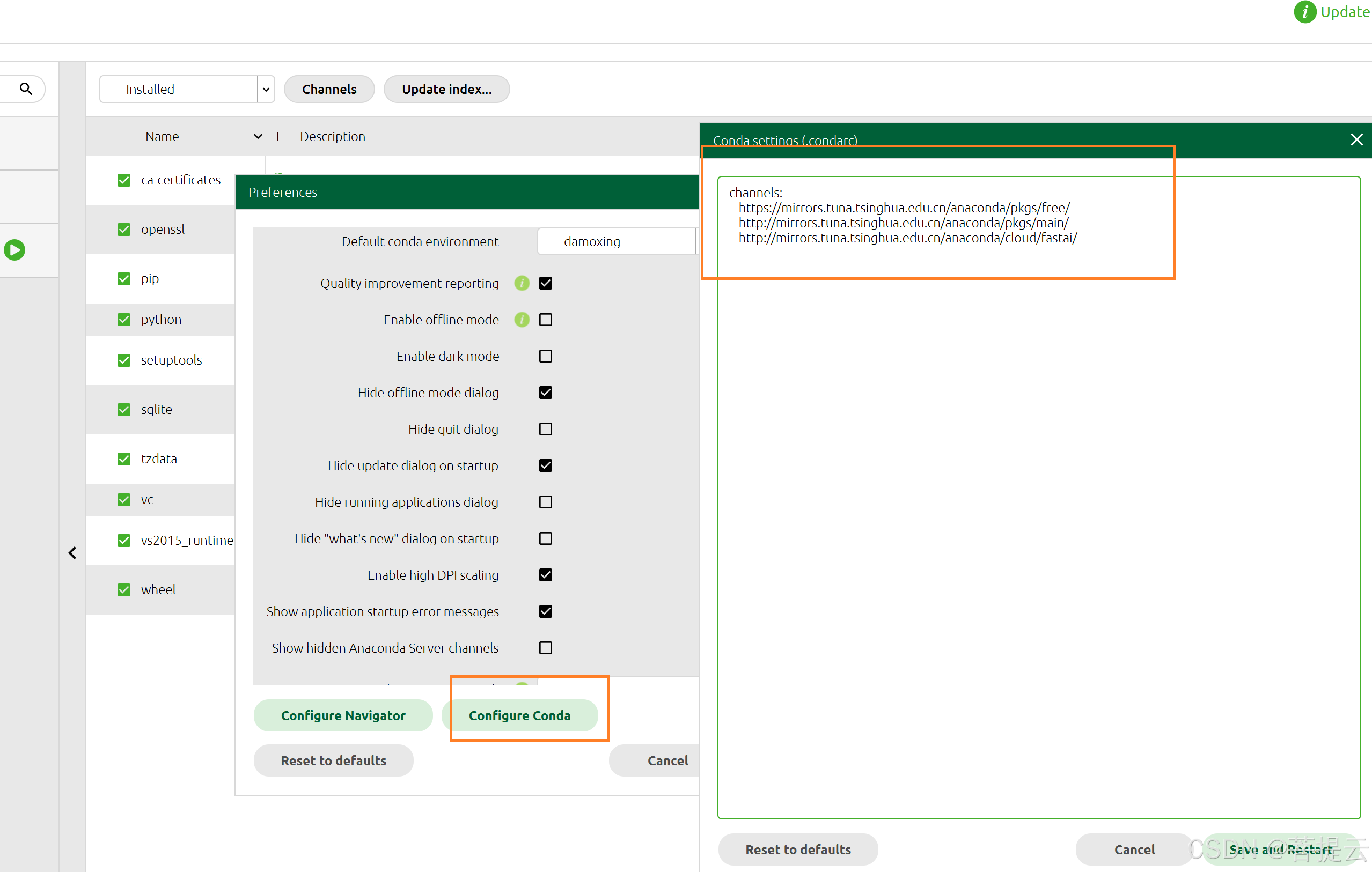
Task: Click green package status icon for openssl
Action: click(x=123, y=229)
